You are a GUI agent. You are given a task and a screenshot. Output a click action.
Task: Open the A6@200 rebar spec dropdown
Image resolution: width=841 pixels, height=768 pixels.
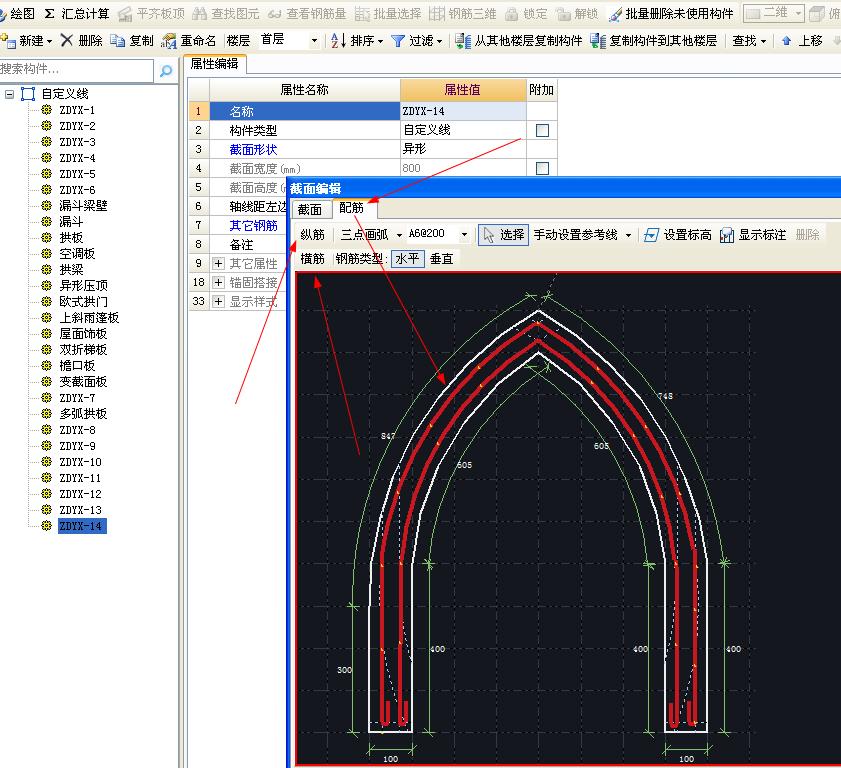pos(464,234)
